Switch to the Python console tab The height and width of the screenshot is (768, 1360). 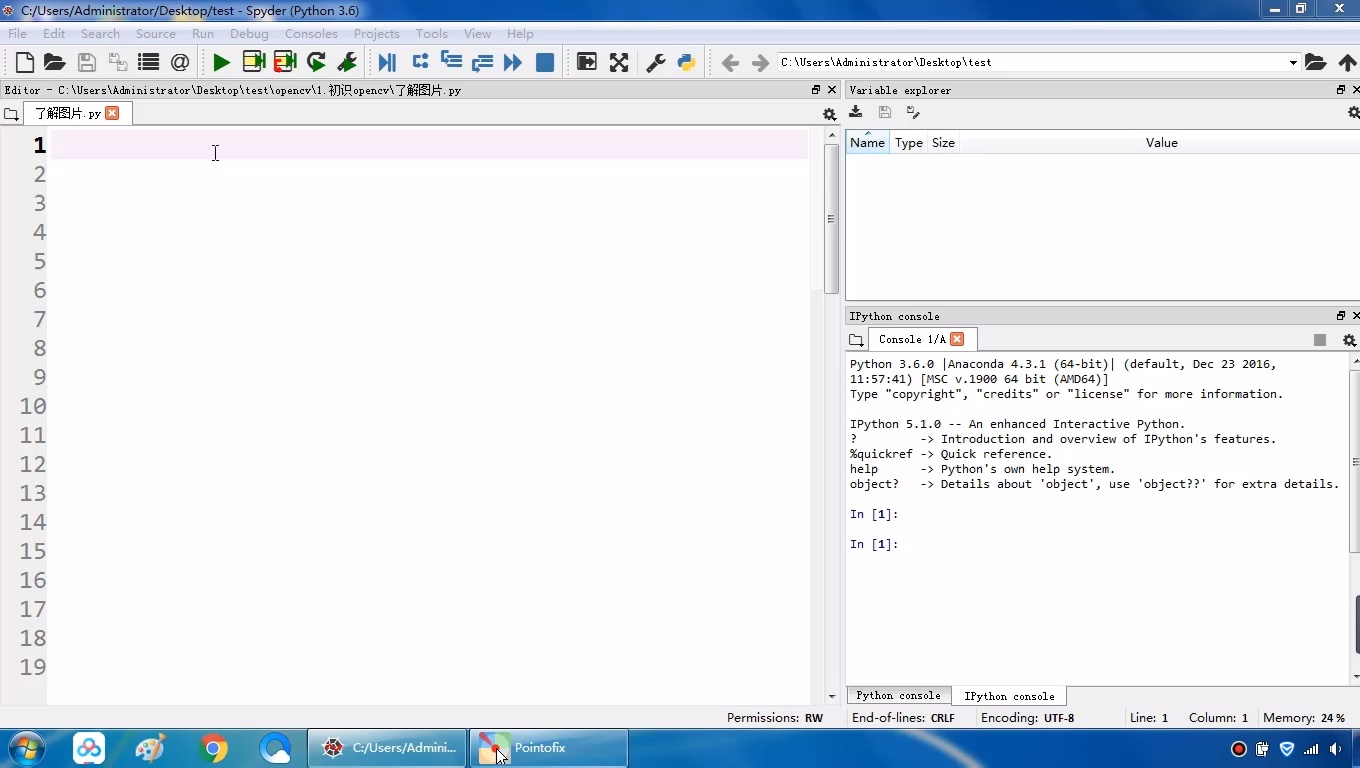coord(898,696)
